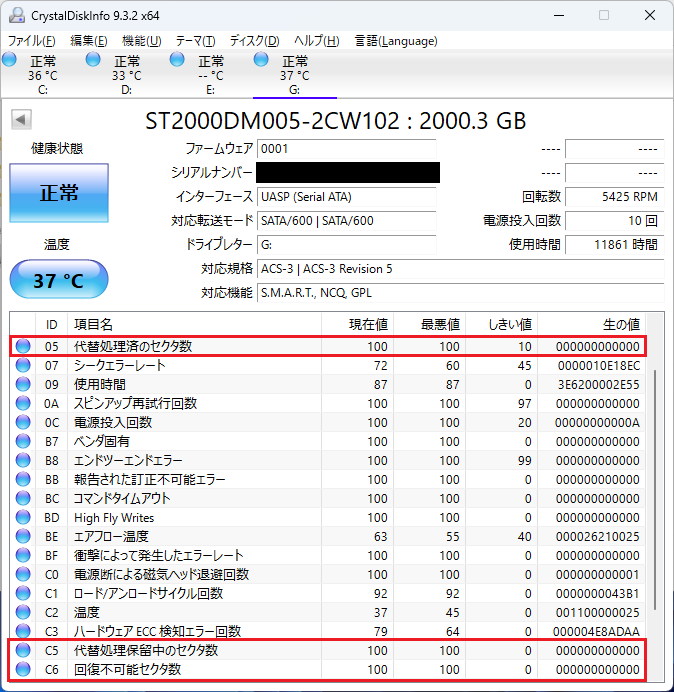Click the 項目名 column header
This screenshot has width=674, height=692.
194,325
